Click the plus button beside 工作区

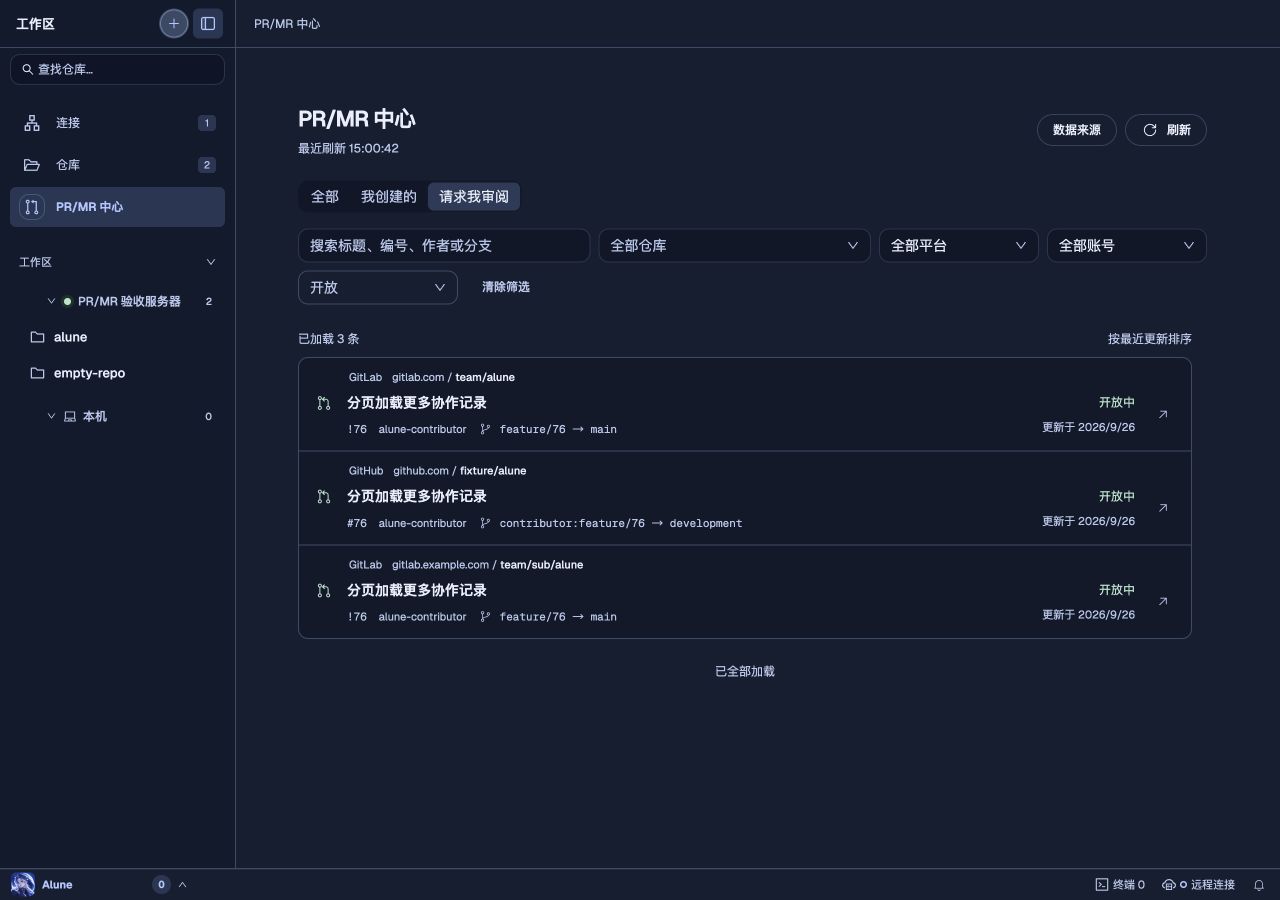[174, 23]
